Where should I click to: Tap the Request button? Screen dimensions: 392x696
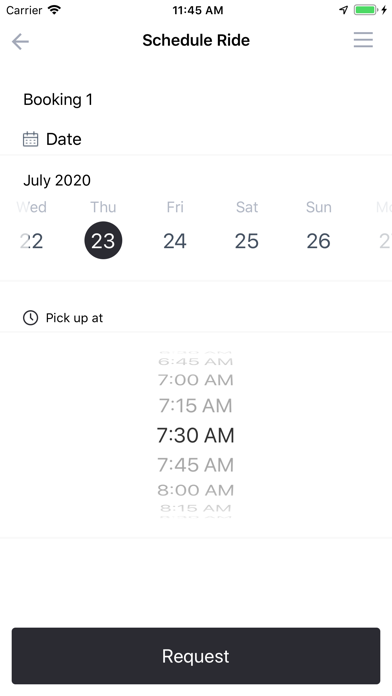[x=196, y=656]
